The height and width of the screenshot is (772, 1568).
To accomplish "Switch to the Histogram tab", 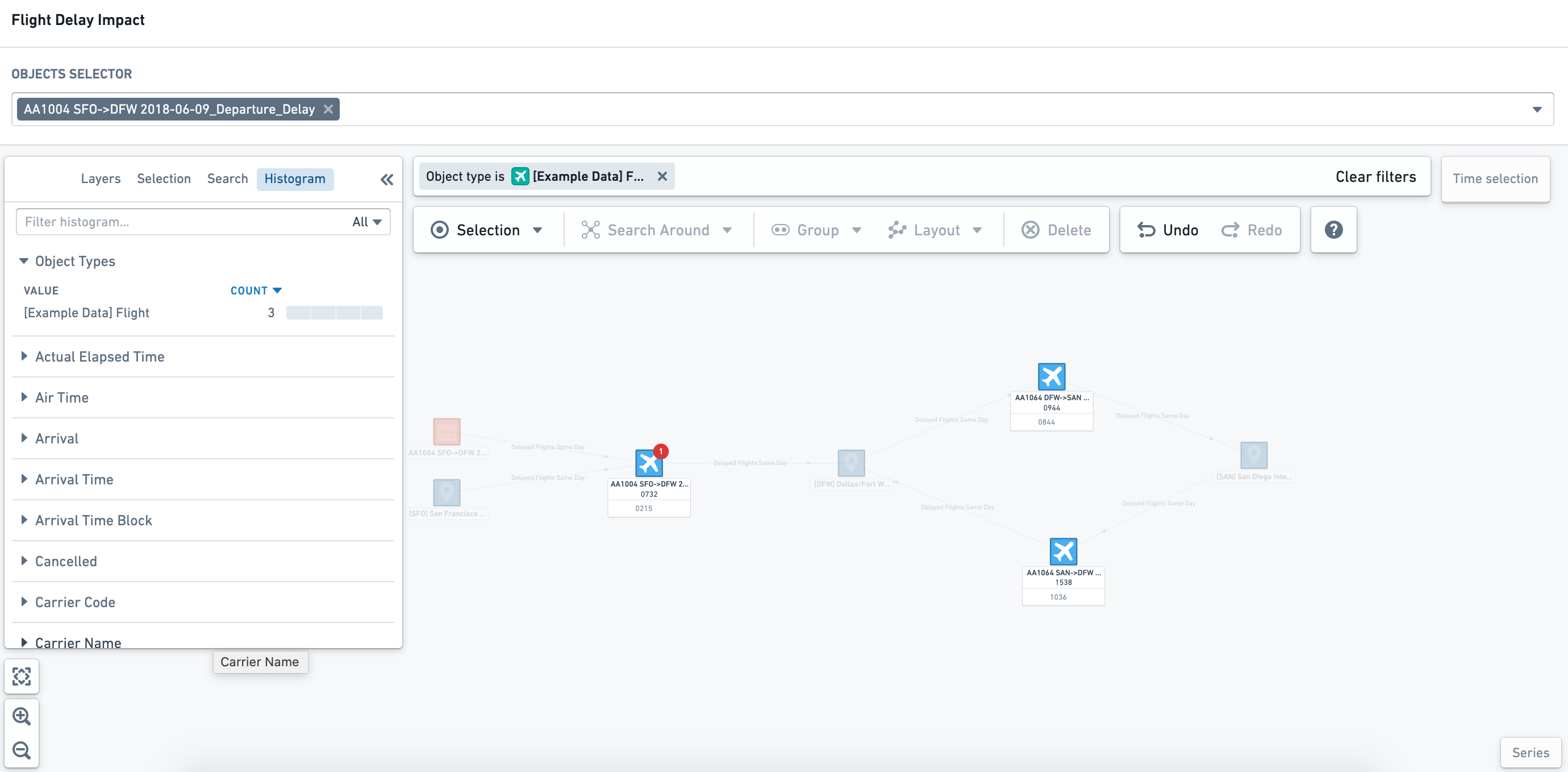I will pyautogui.click(x=295, y=178).
